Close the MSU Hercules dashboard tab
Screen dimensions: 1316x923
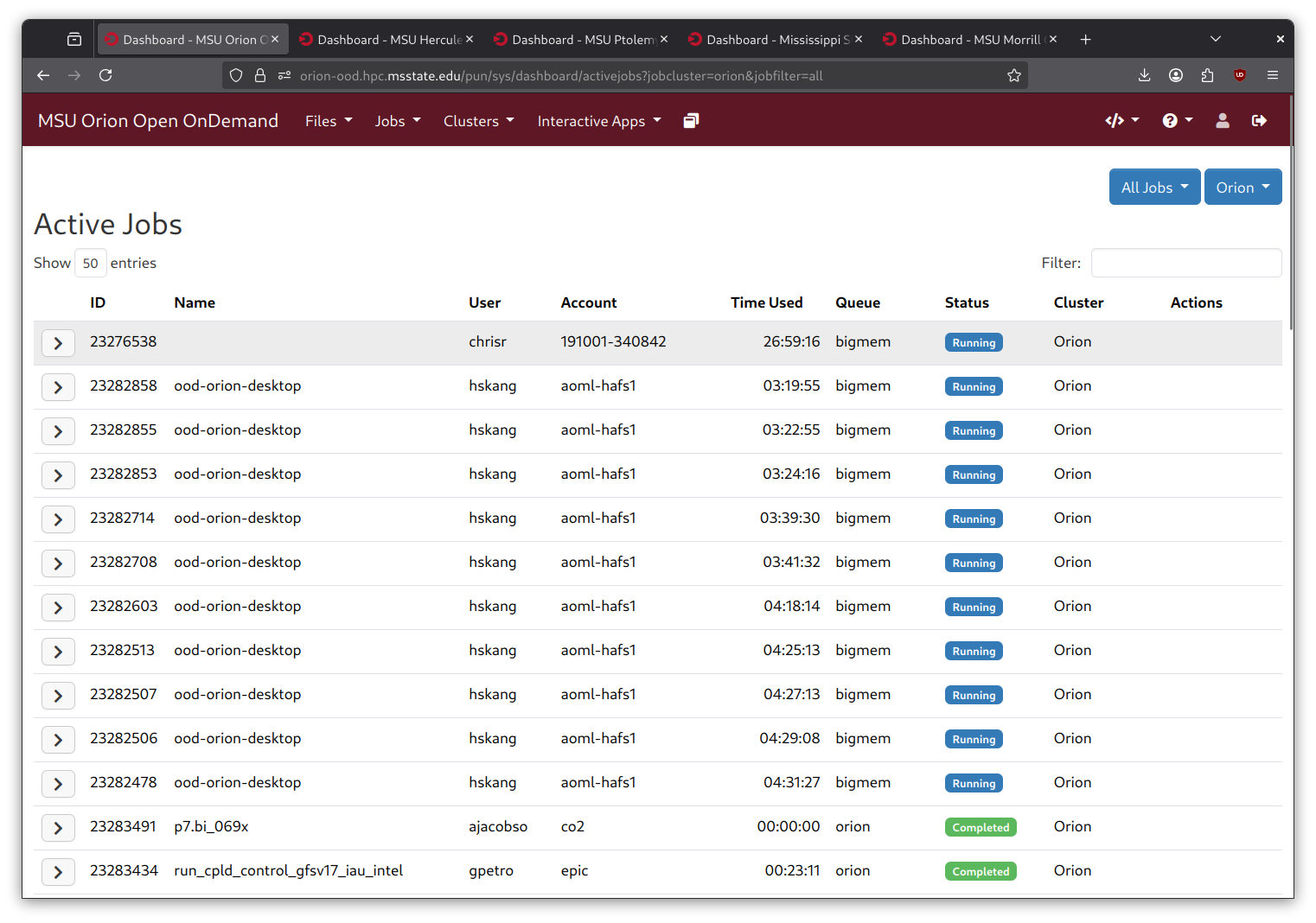point(470,39)
